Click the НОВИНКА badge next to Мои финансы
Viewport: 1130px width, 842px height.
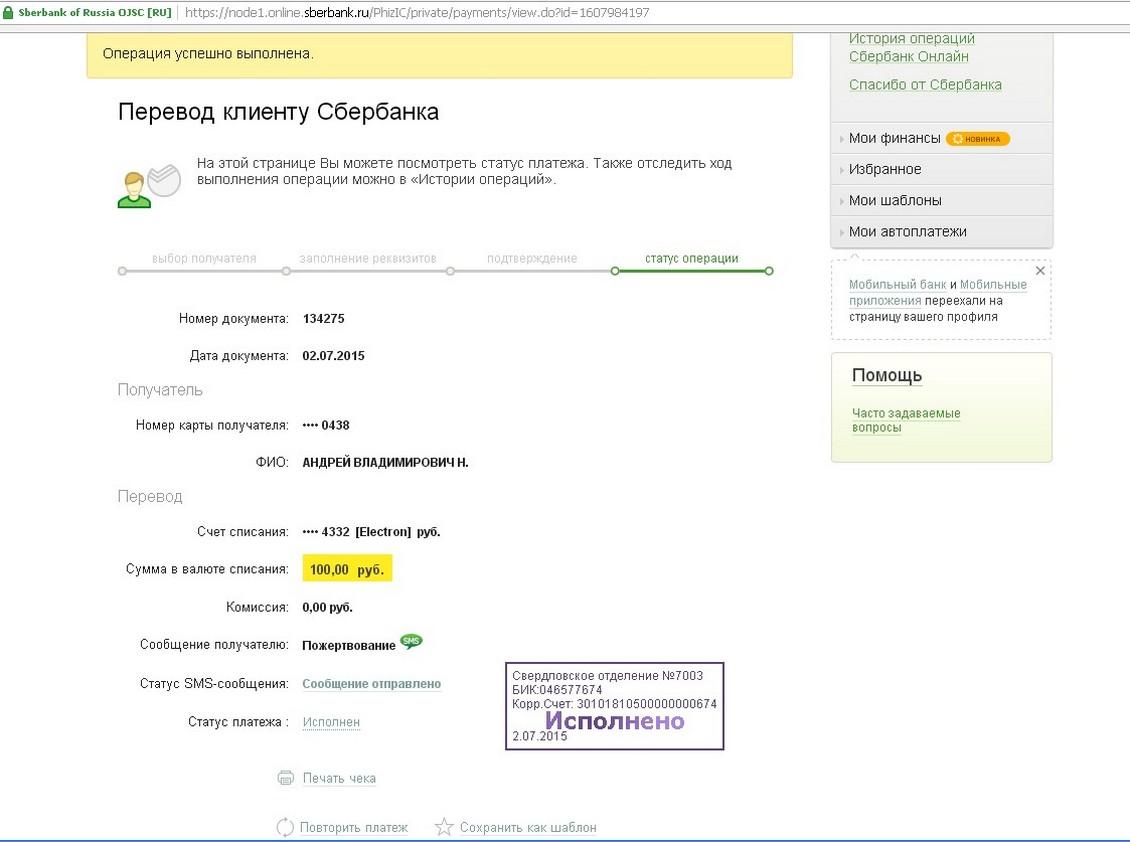point(978,138)
